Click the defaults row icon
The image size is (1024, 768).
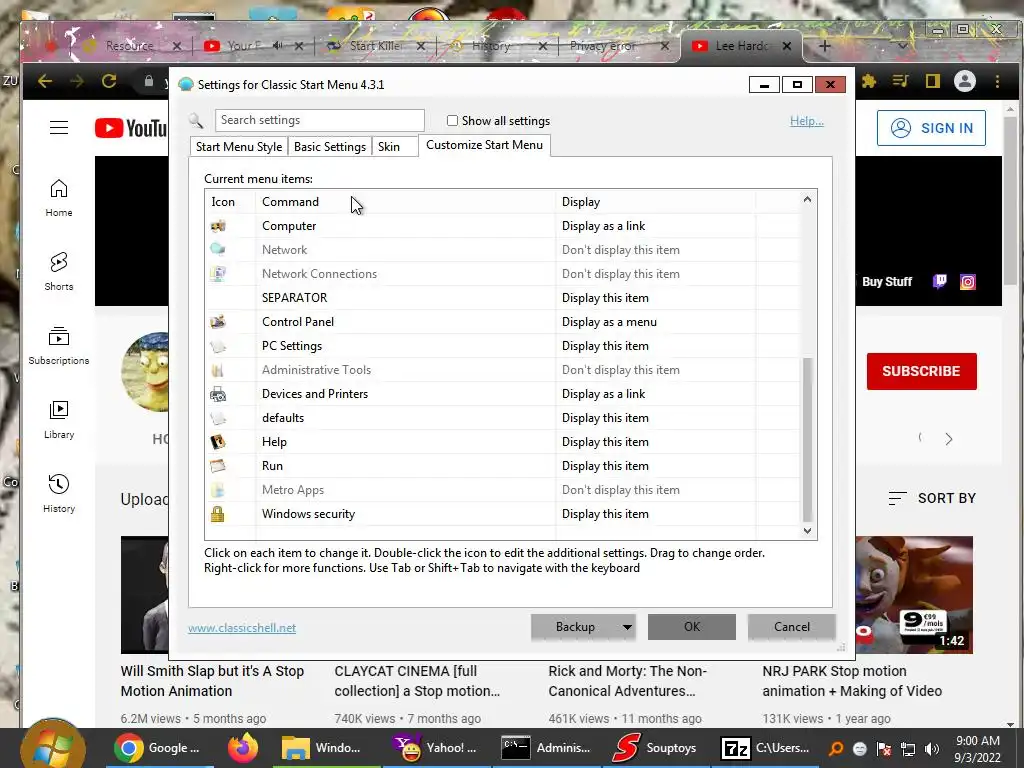tap(218, 418)
